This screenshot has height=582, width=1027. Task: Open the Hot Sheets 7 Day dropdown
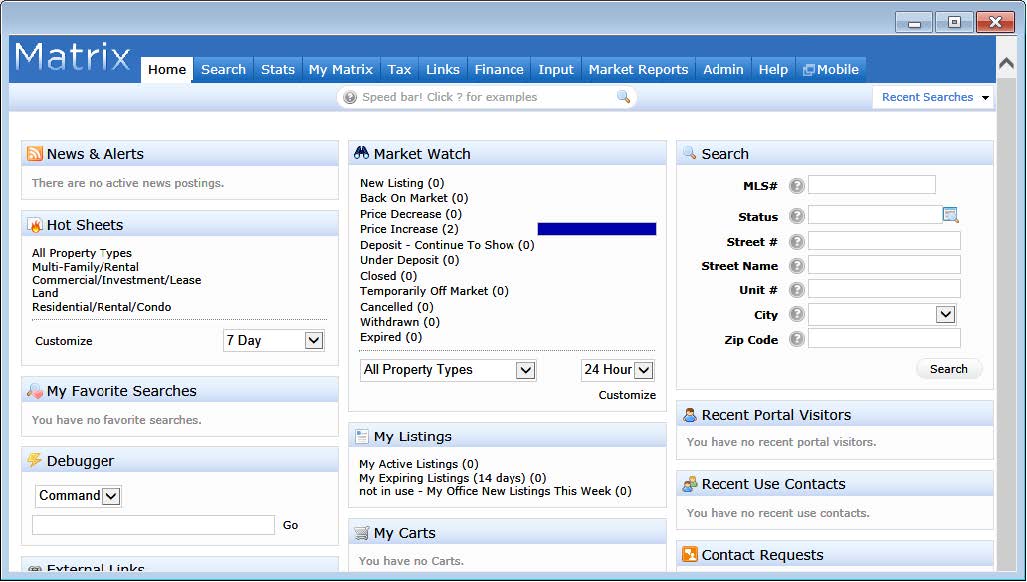(274, 340)
